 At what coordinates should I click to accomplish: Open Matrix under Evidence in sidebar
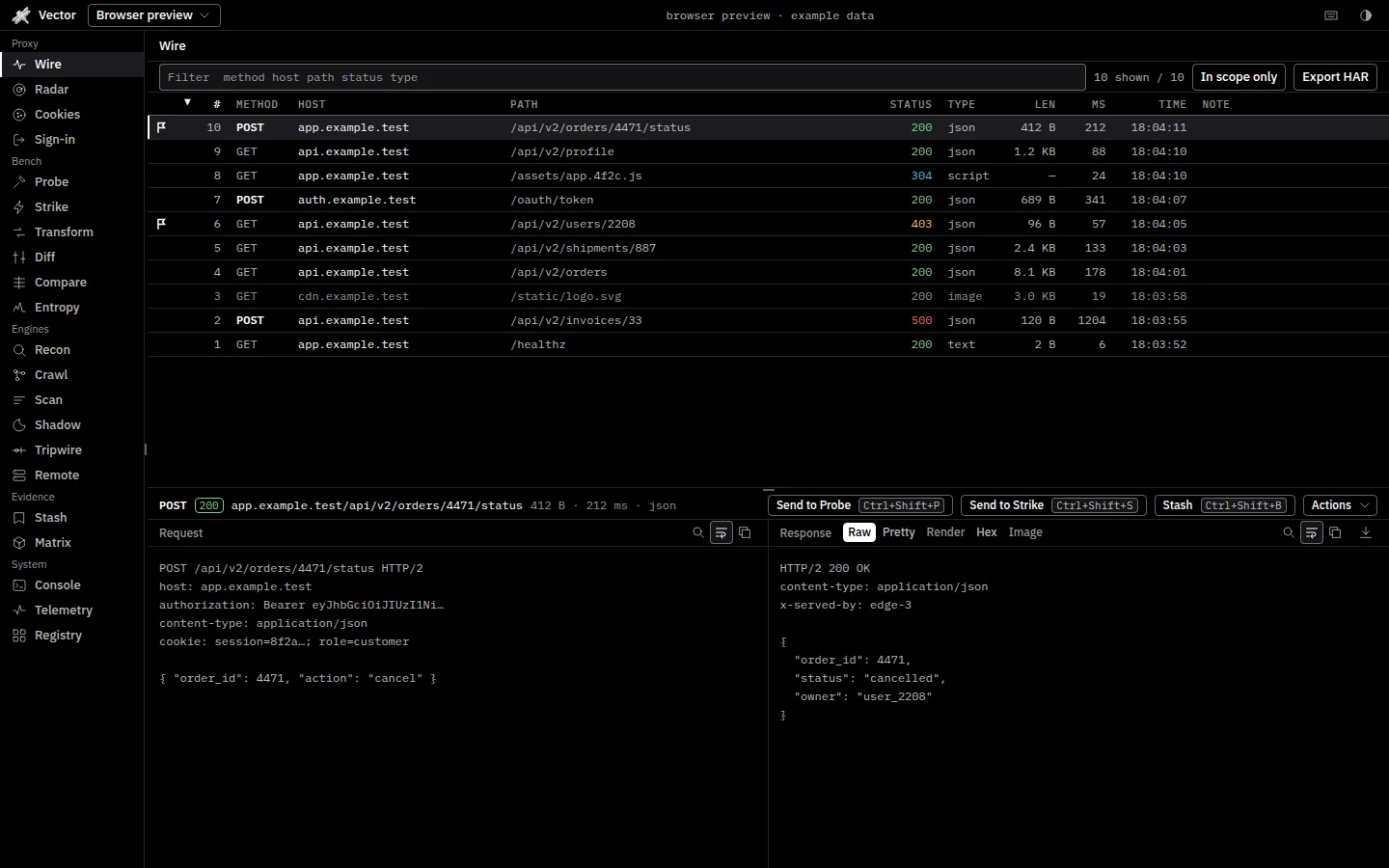pos(71,543)
